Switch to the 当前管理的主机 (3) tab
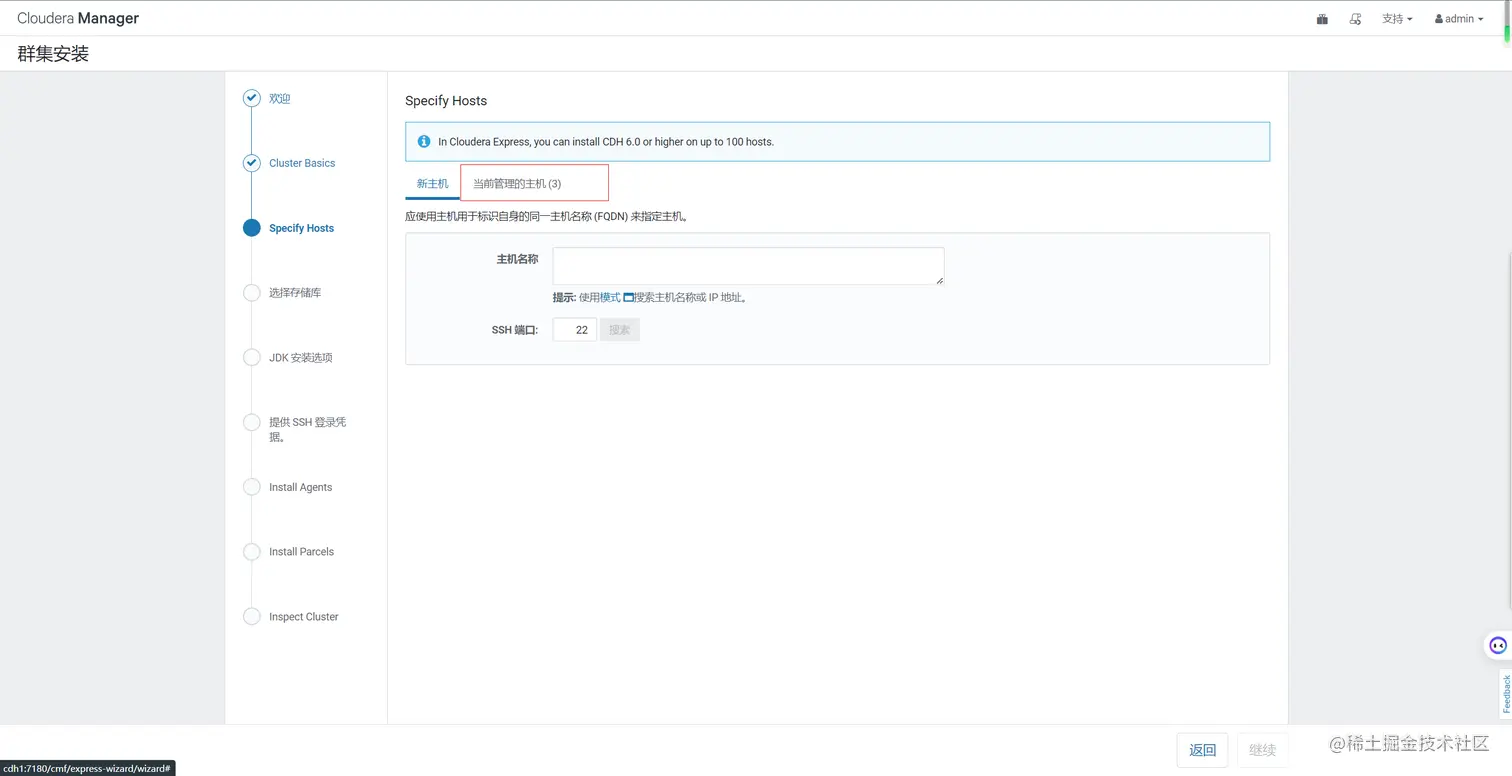 (517, 184)
